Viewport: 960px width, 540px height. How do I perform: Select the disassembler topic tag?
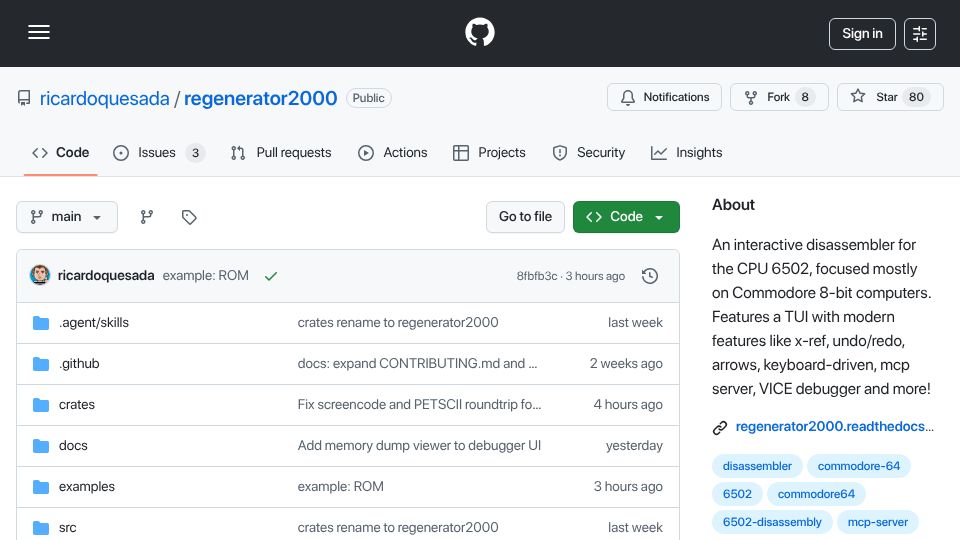point(757,466)
